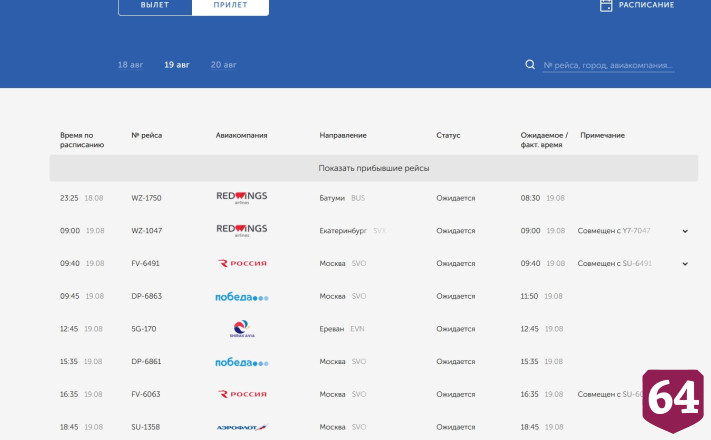Click Время по расписанию column header

tap(82, 140)
